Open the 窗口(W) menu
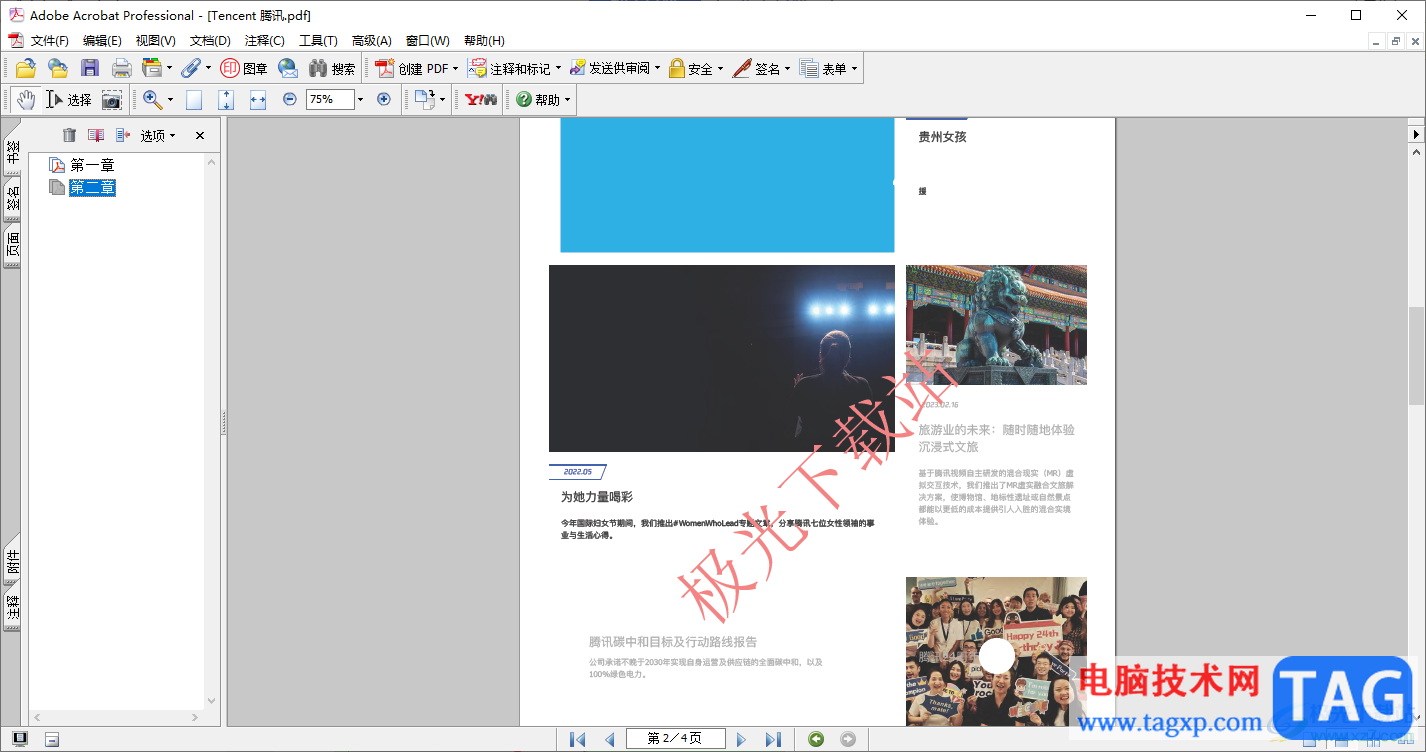Viewport: 1426px width, 752px height. 427,40
